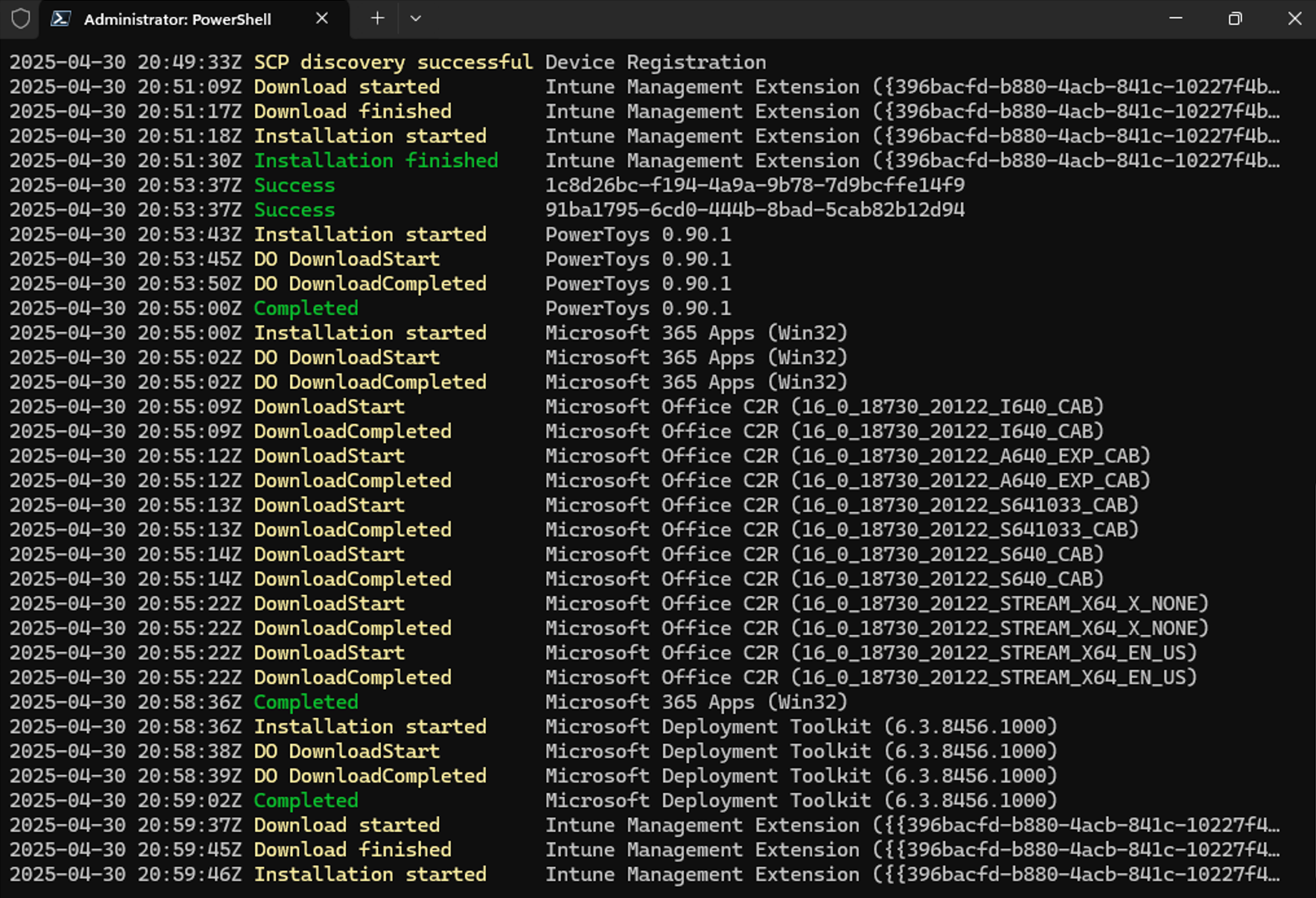
Task: Click the DO DownloadStart entry for PowerToys
Action: click(346, 259)
